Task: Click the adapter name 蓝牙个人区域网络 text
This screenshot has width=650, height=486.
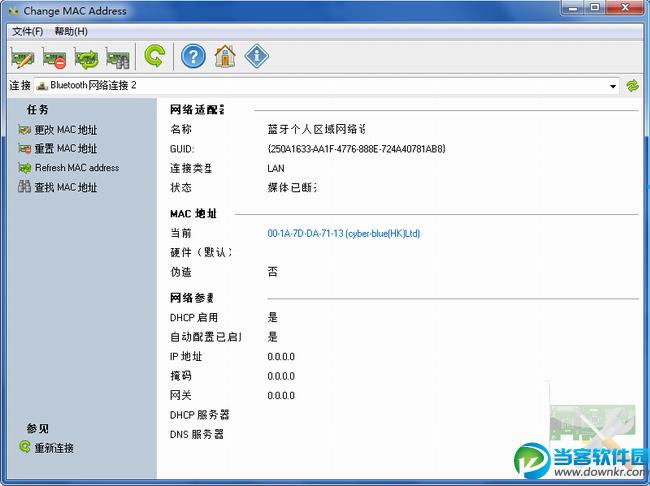Action: click(x=316, y=129)
